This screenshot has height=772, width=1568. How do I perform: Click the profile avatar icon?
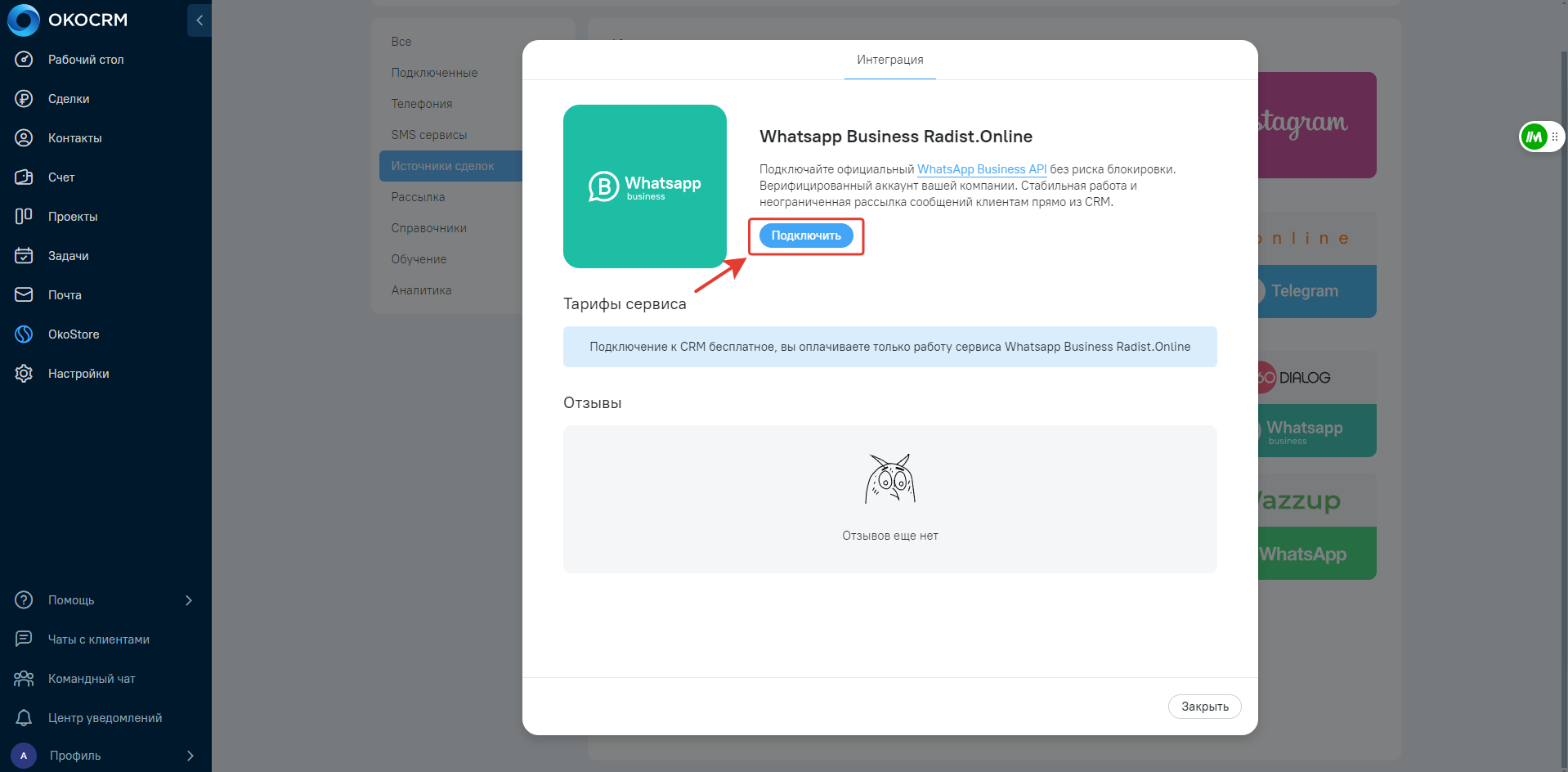[x=24, y=756]
